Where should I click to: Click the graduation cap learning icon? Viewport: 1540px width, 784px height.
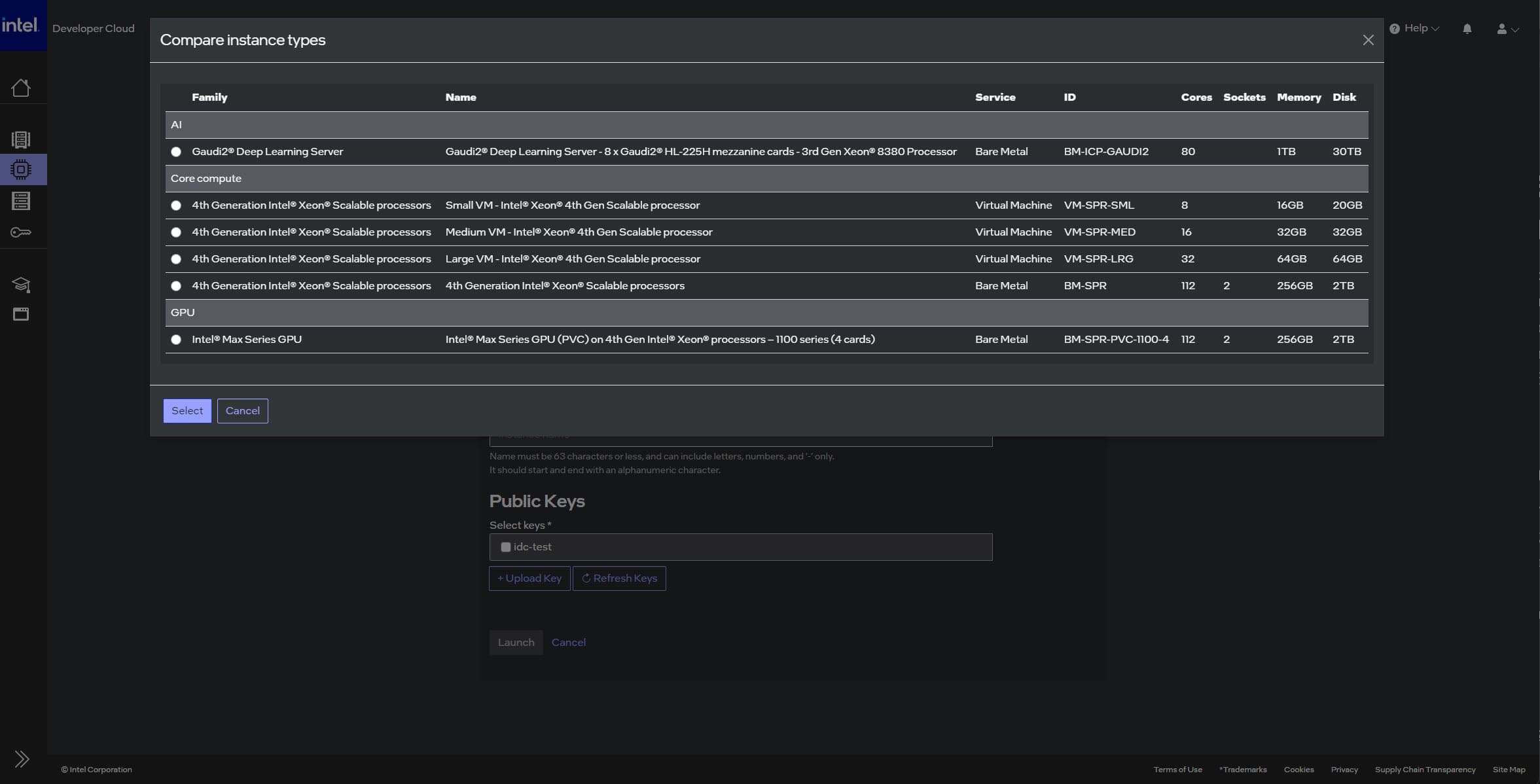point(21,285)
